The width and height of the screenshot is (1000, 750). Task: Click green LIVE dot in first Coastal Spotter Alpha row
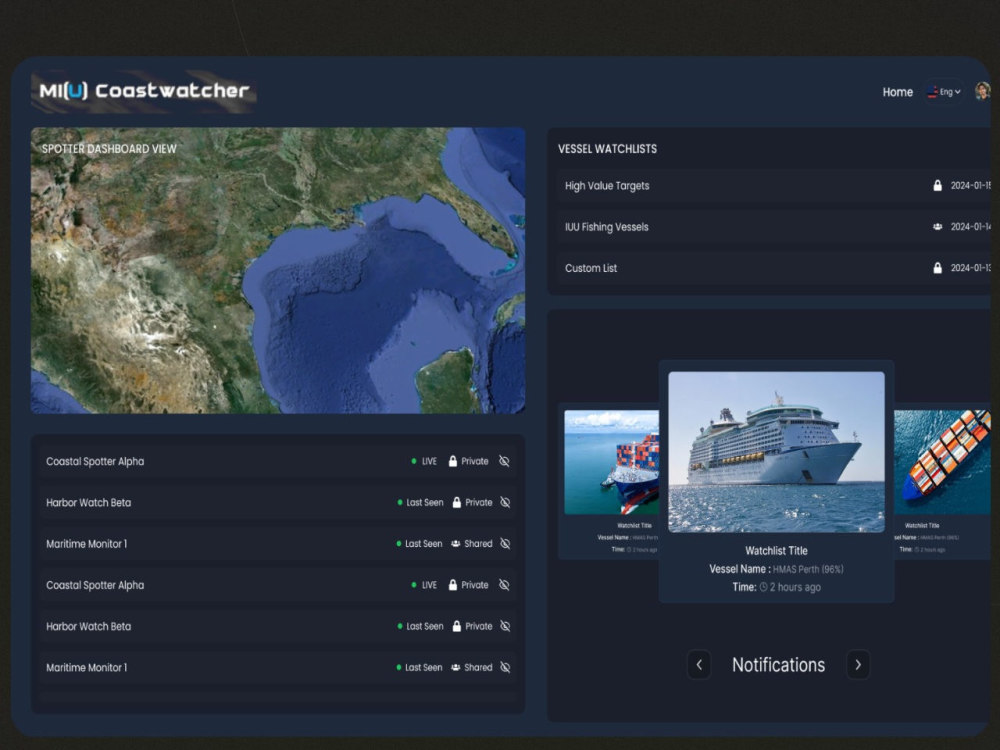(x=414, y=461)
